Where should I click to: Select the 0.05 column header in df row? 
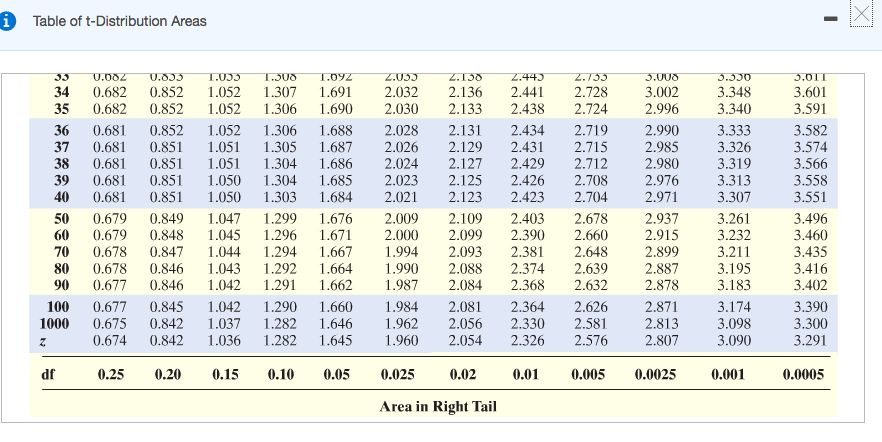click(335, 375)
